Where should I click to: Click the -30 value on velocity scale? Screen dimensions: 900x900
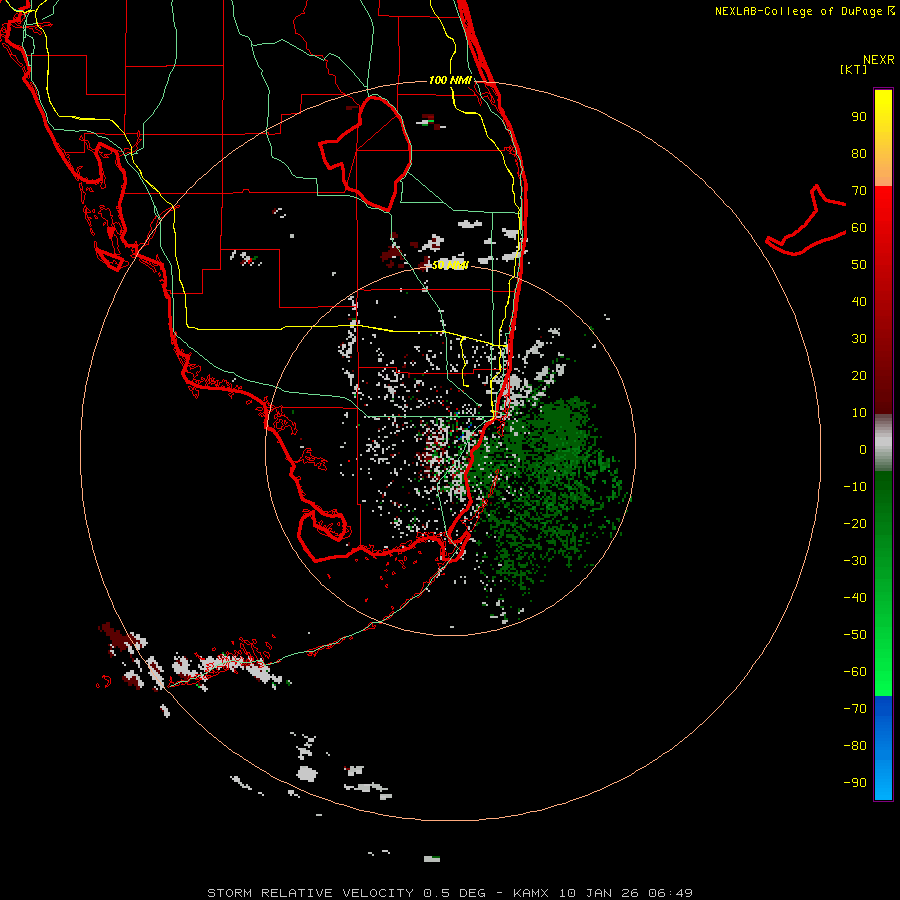(855, 561)
